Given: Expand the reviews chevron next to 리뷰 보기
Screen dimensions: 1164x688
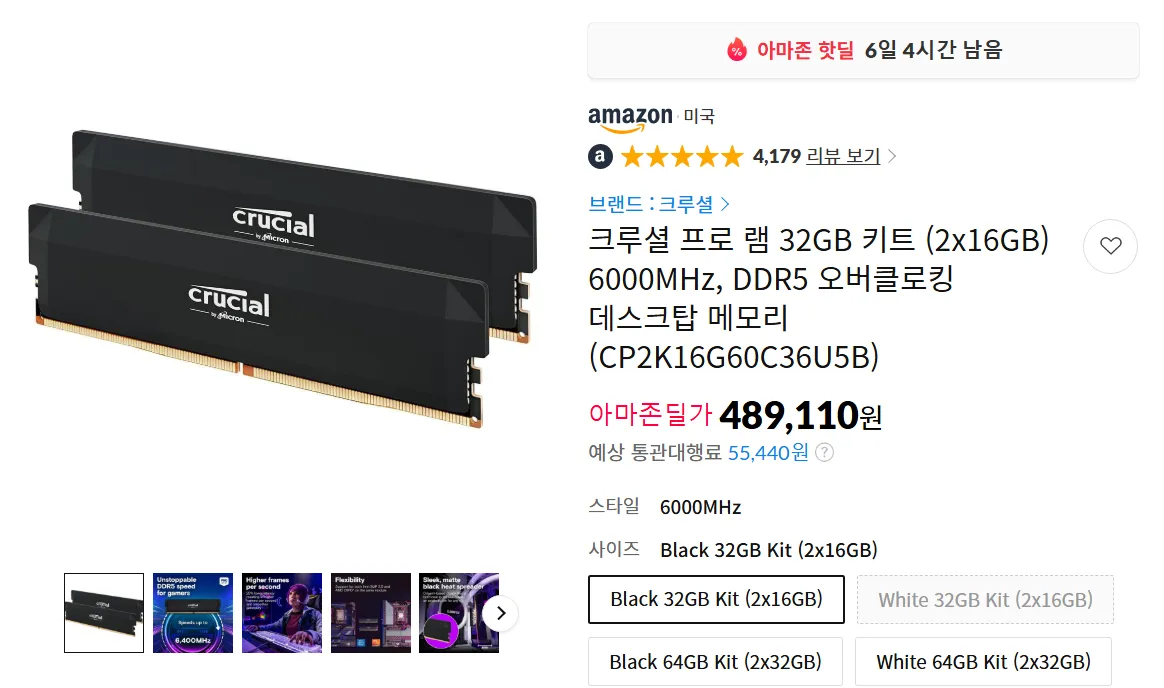Looking at the screenshot, I should pyautogui.click(x=892, y=157).
